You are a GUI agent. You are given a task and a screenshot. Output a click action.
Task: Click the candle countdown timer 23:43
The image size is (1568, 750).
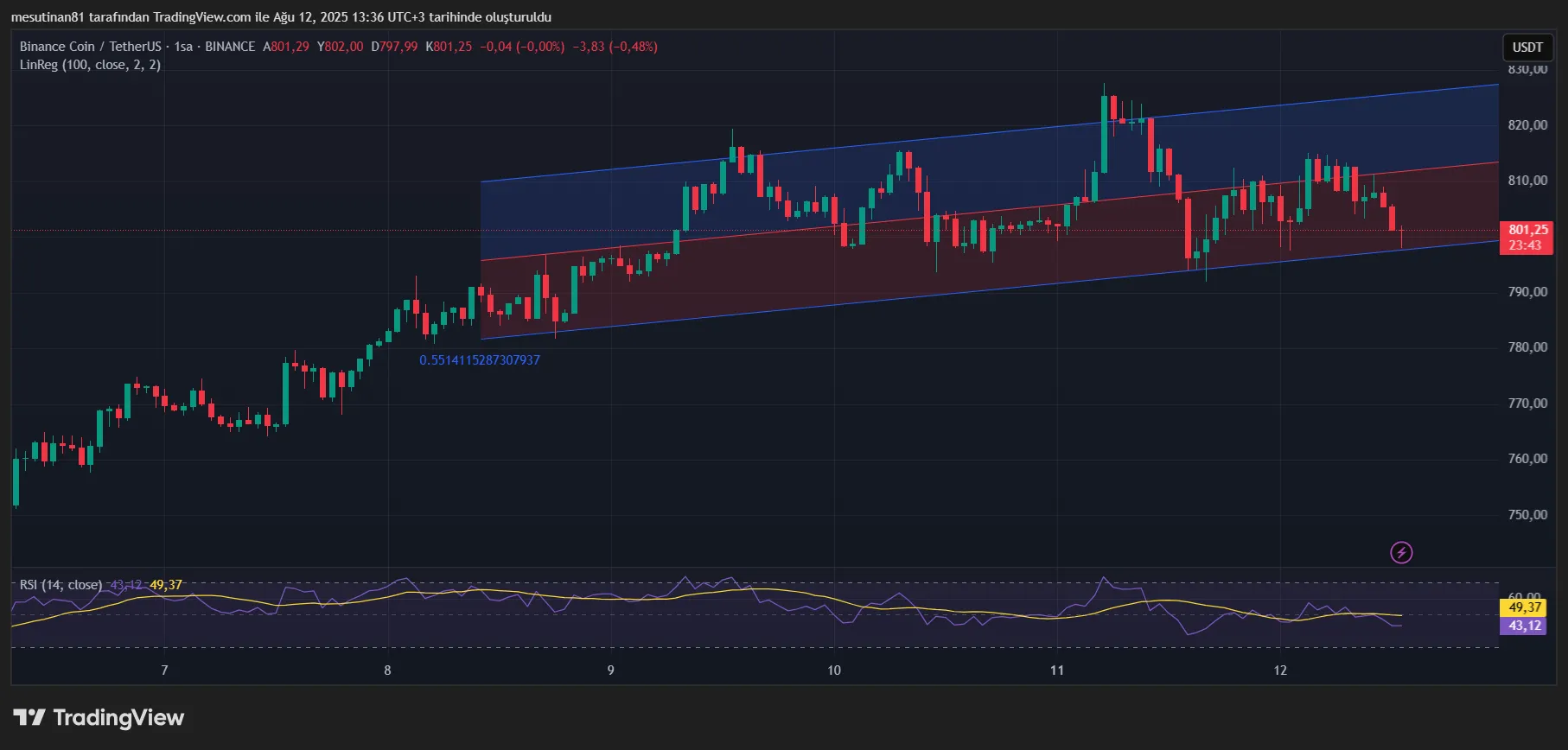[1526, 245]
